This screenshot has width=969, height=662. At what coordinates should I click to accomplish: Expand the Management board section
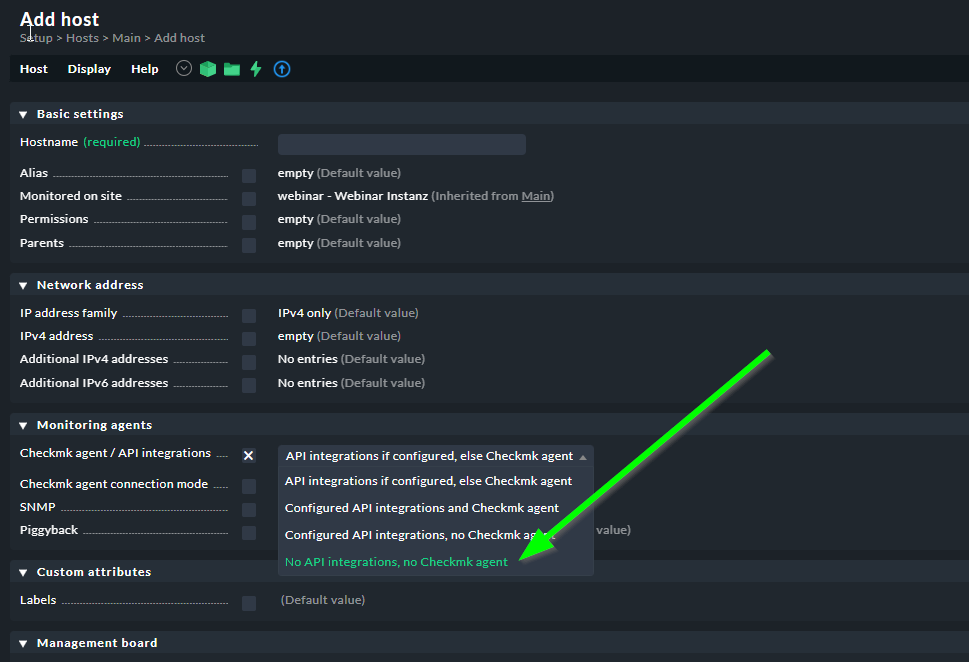[23, 643]
